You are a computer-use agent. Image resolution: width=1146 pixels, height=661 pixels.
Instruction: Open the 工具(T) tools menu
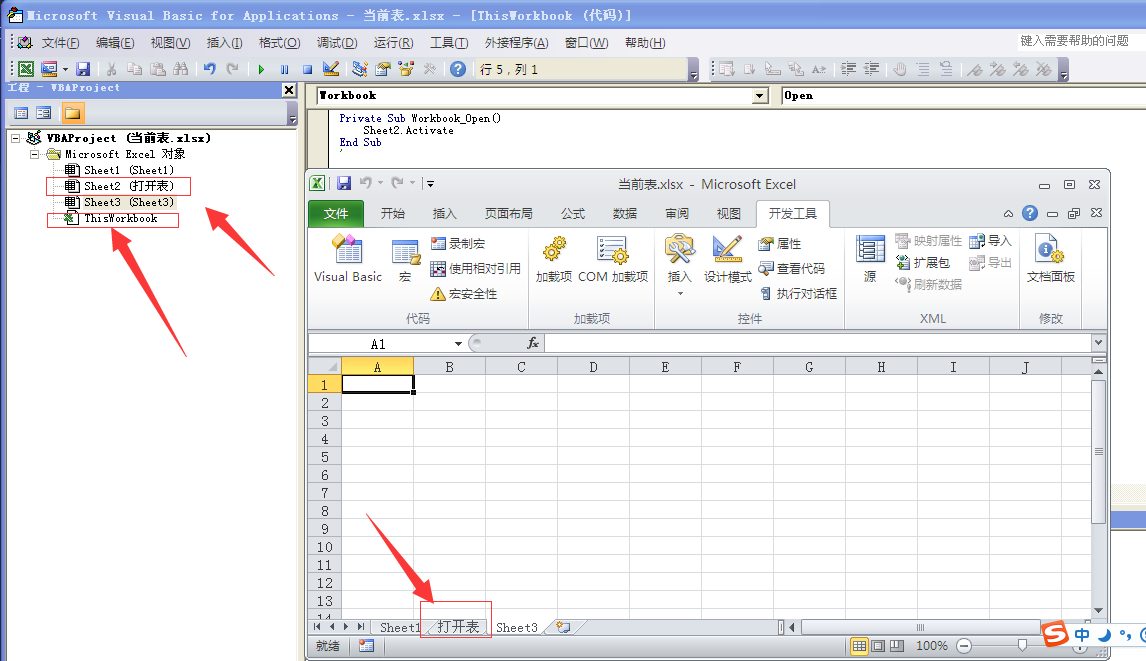click(449, 42)
